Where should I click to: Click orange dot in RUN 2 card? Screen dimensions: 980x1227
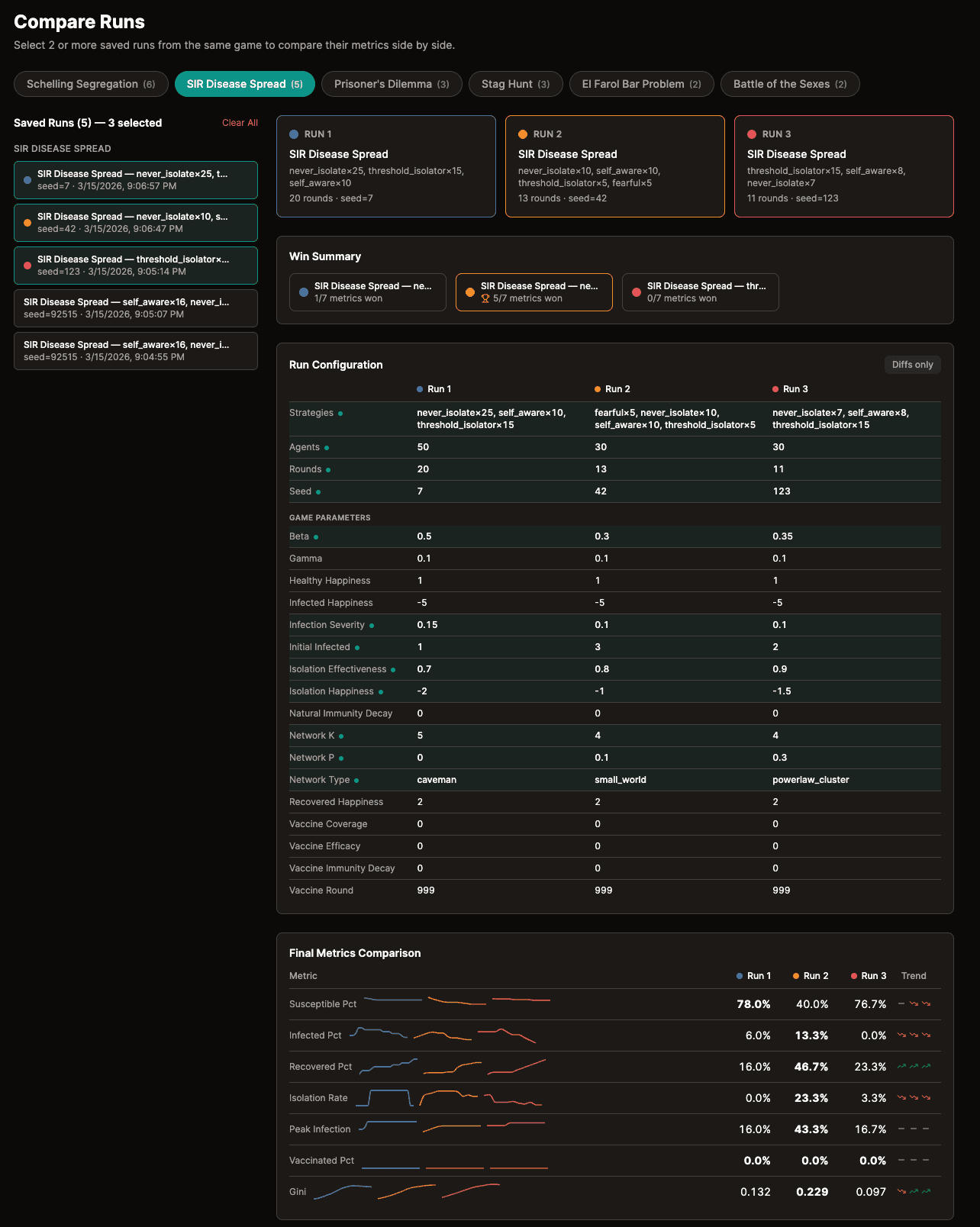[523, 134]
